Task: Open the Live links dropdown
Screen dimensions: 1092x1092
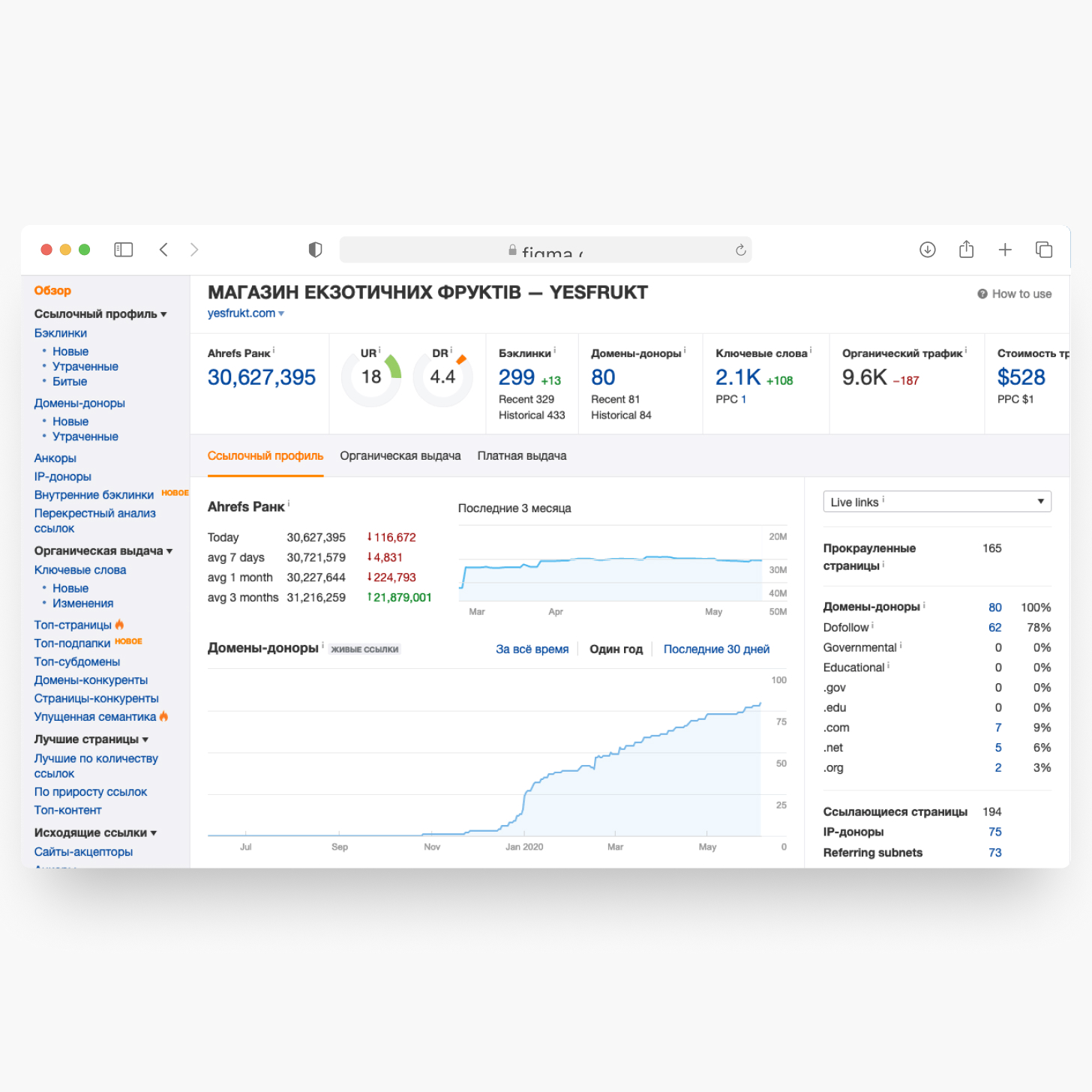Action: tap(936, 502)
